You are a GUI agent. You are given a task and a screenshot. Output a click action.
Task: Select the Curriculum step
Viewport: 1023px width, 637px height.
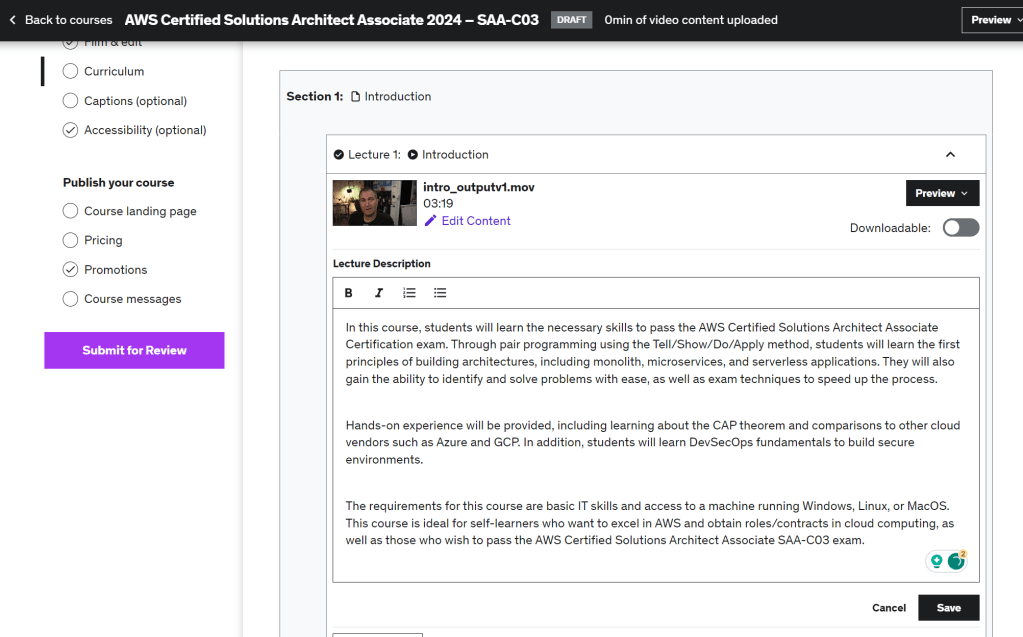click(x=104, y=71)
